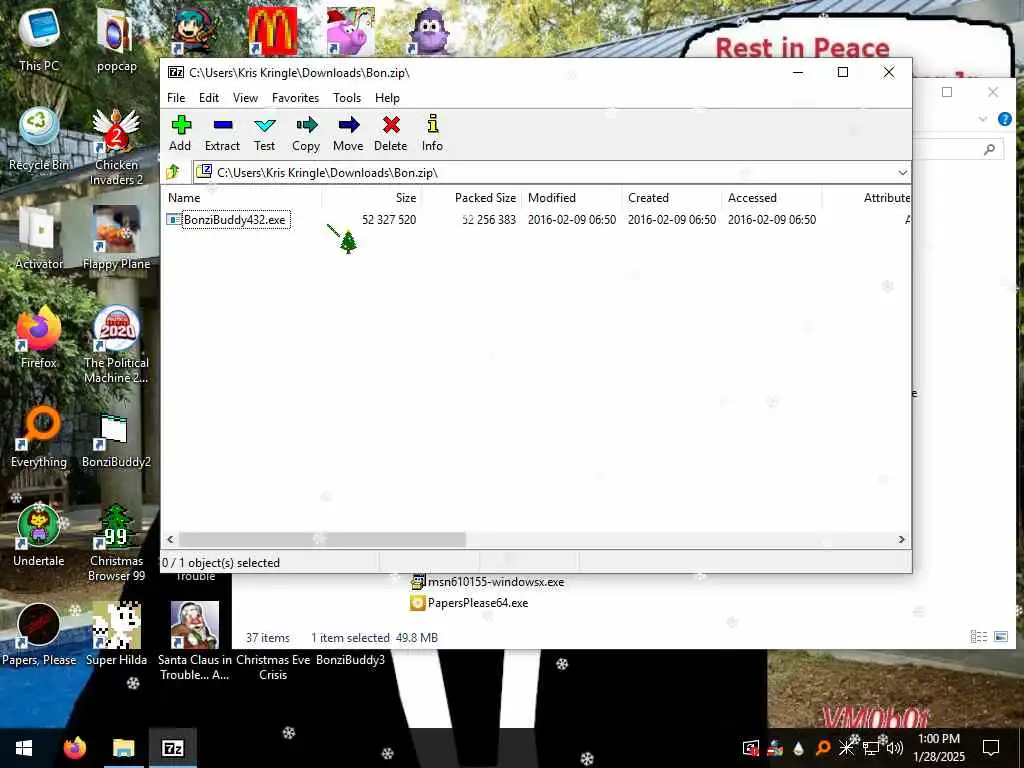This screenshot has width=1024, height=768.
Task: Launch Flappy Plane desktop shortcut
Action: (116, 238)
